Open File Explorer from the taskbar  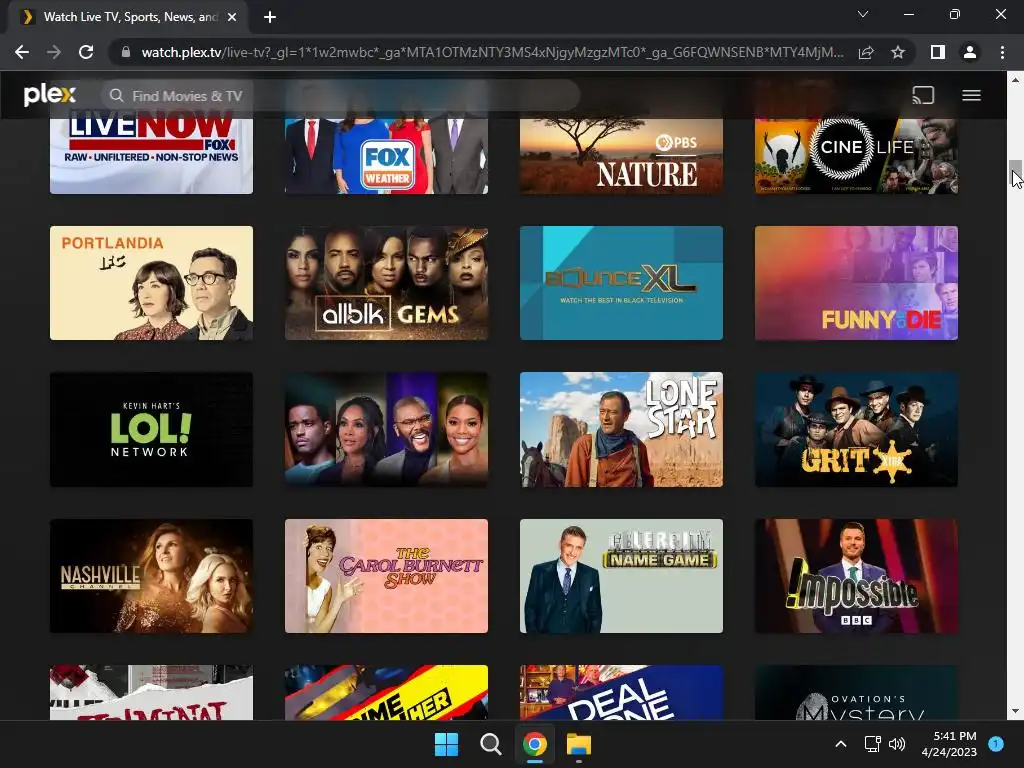[x=579, y=744]
